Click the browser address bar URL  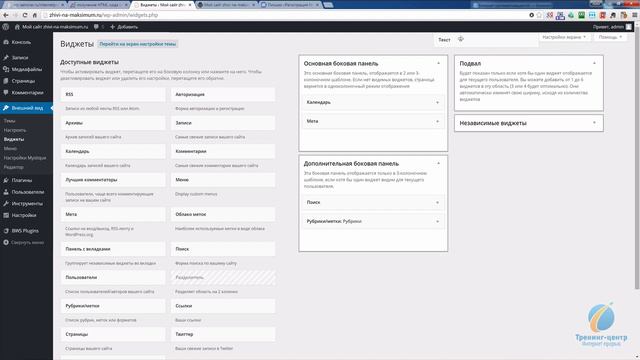point(103,15)
